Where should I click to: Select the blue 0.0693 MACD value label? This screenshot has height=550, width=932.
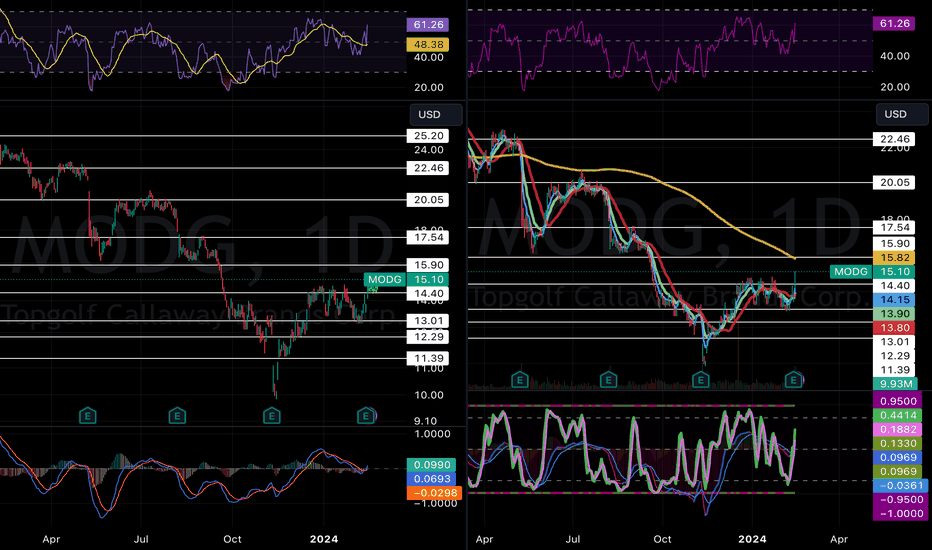[432, 479]
